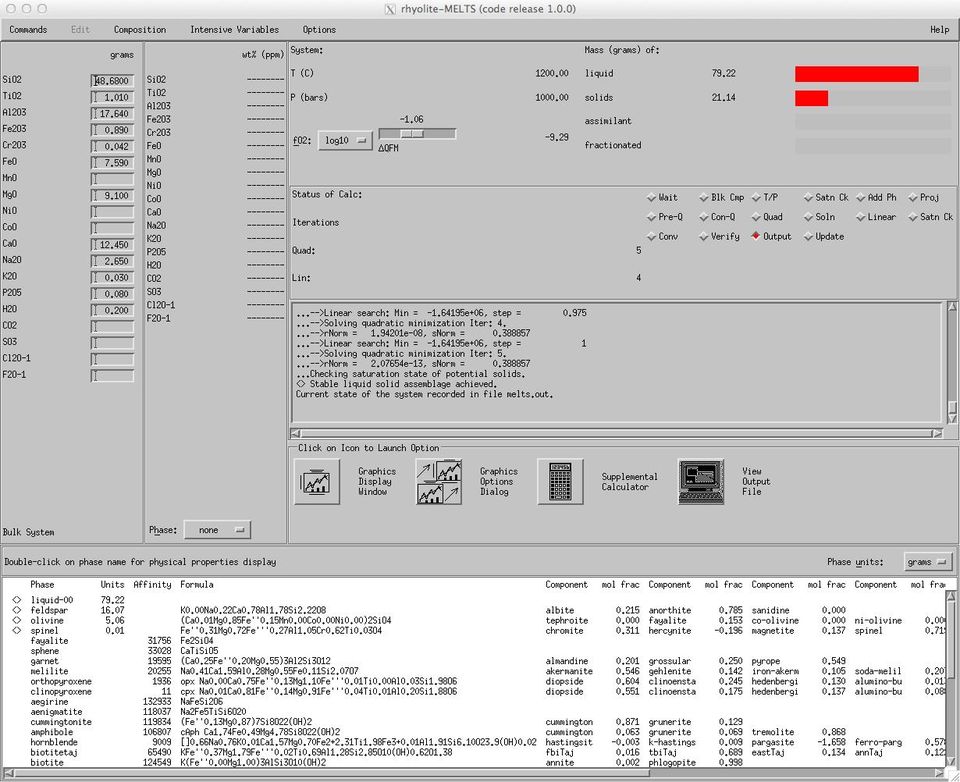This screenshot has width=960, height=782.
Task: Click the View Output File computer icon
Action: point(700,482)
